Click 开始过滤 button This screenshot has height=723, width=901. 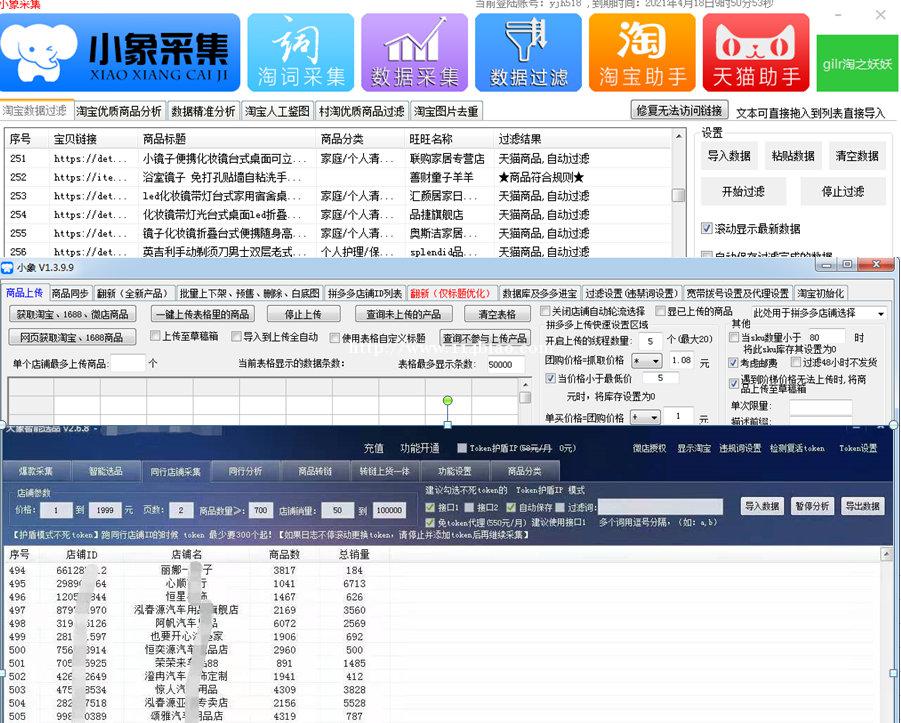(743, 191)
